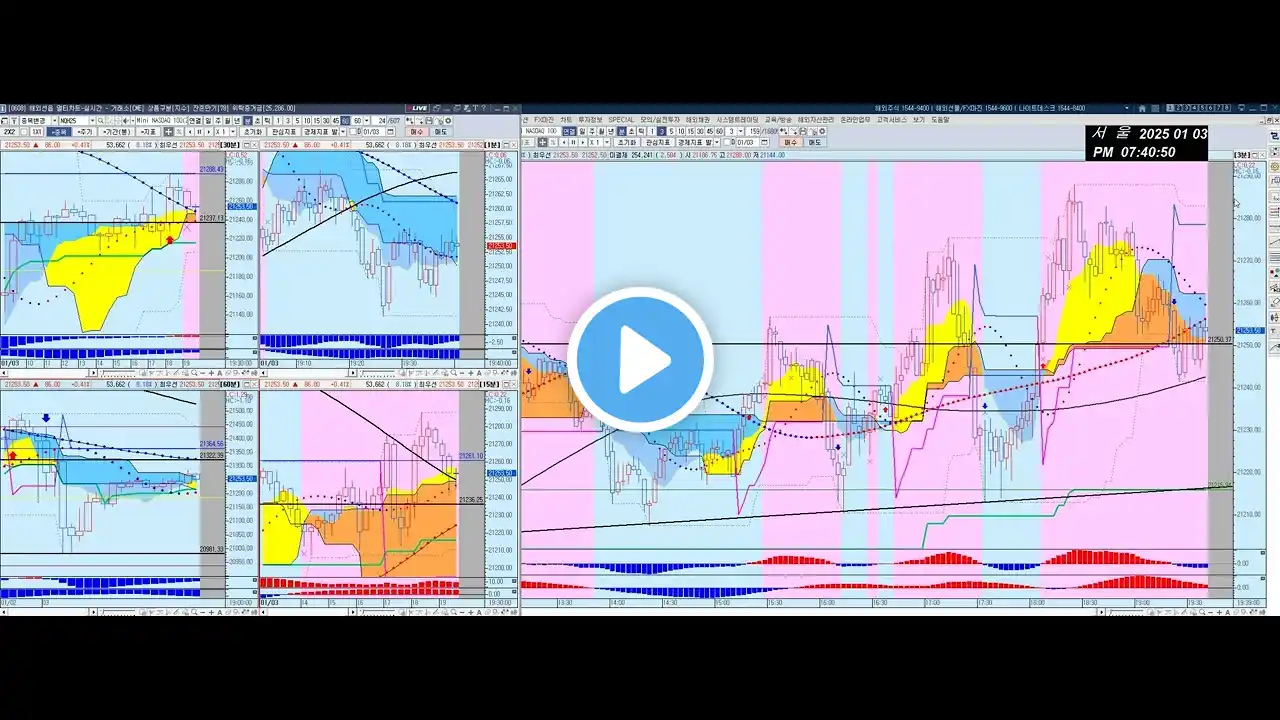Open the FX마진 menu
This screenshot has width=1280, height=720.
click(x=544, y=120)
